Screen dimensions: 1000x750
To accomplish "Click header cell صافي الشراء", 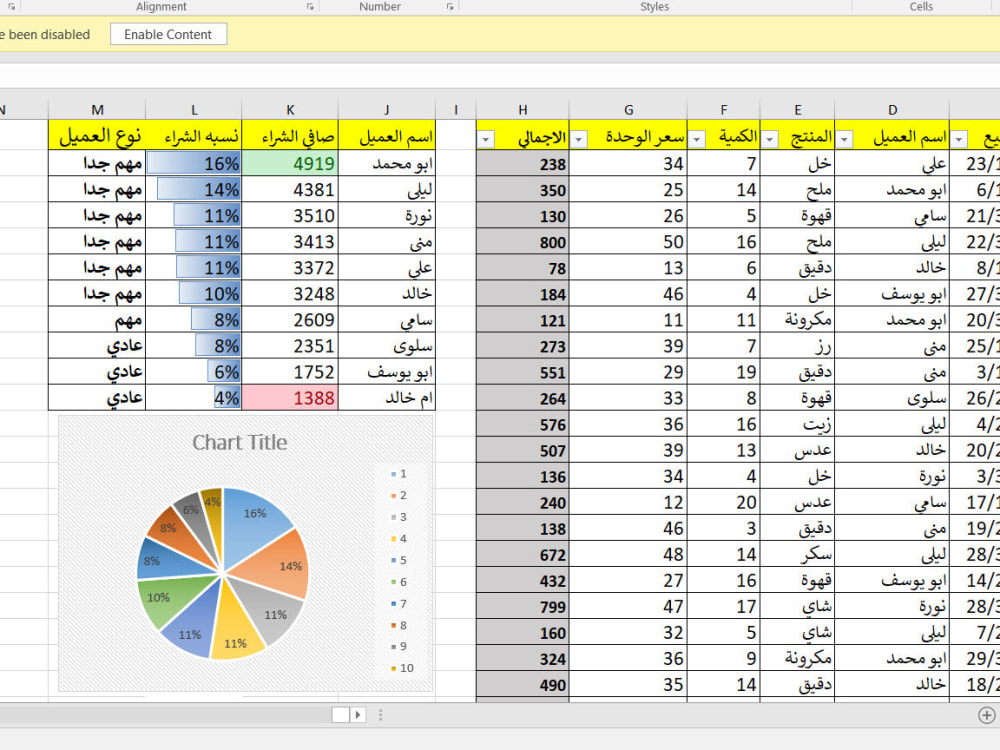I will click(290, 135).
